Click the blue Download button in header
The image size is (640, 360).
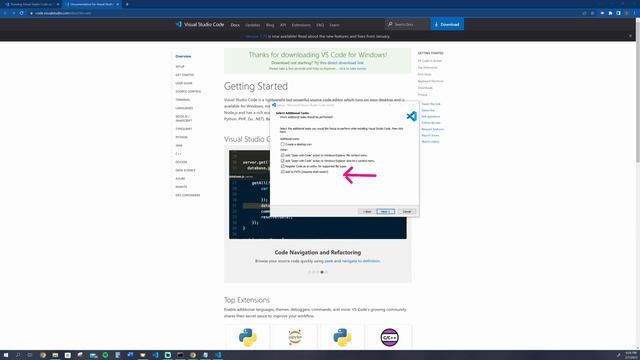coord(447,24)
